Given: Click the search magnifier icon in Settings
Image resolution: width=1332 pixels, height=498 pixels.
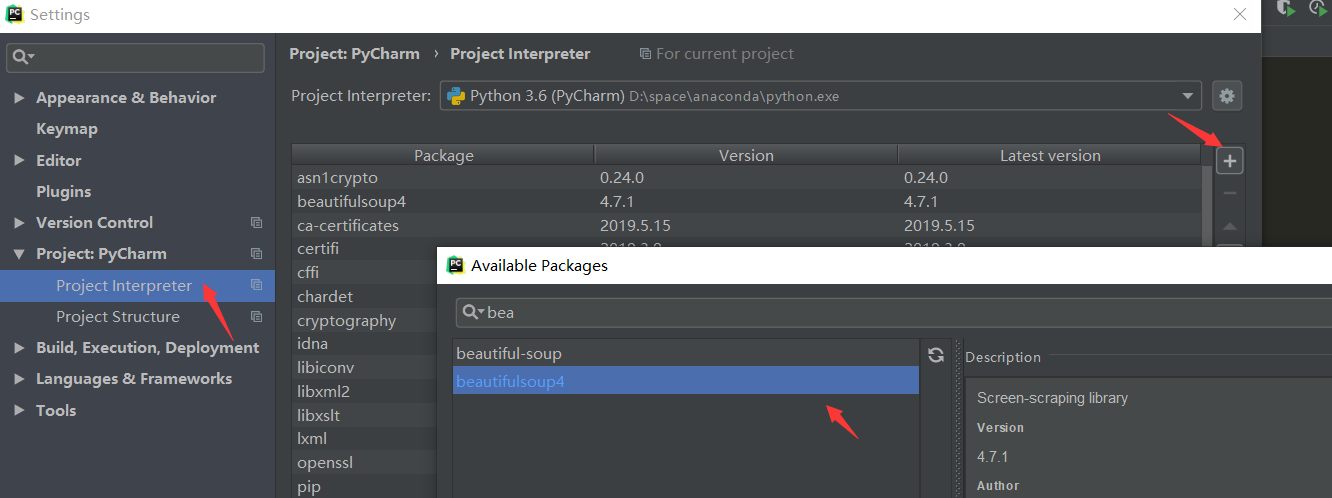Looking at the screenshot, I should point(22,58).
